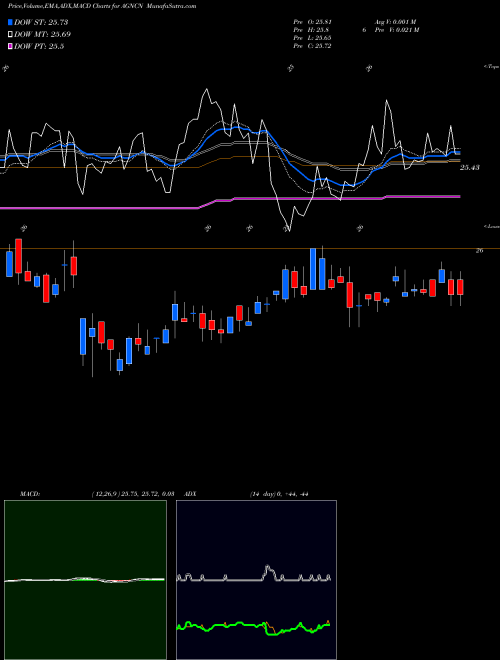This screenshot has height=660, width=500.
Task: Select the 'DOW ST: 25.73' legend label
Action: point(41,22)
